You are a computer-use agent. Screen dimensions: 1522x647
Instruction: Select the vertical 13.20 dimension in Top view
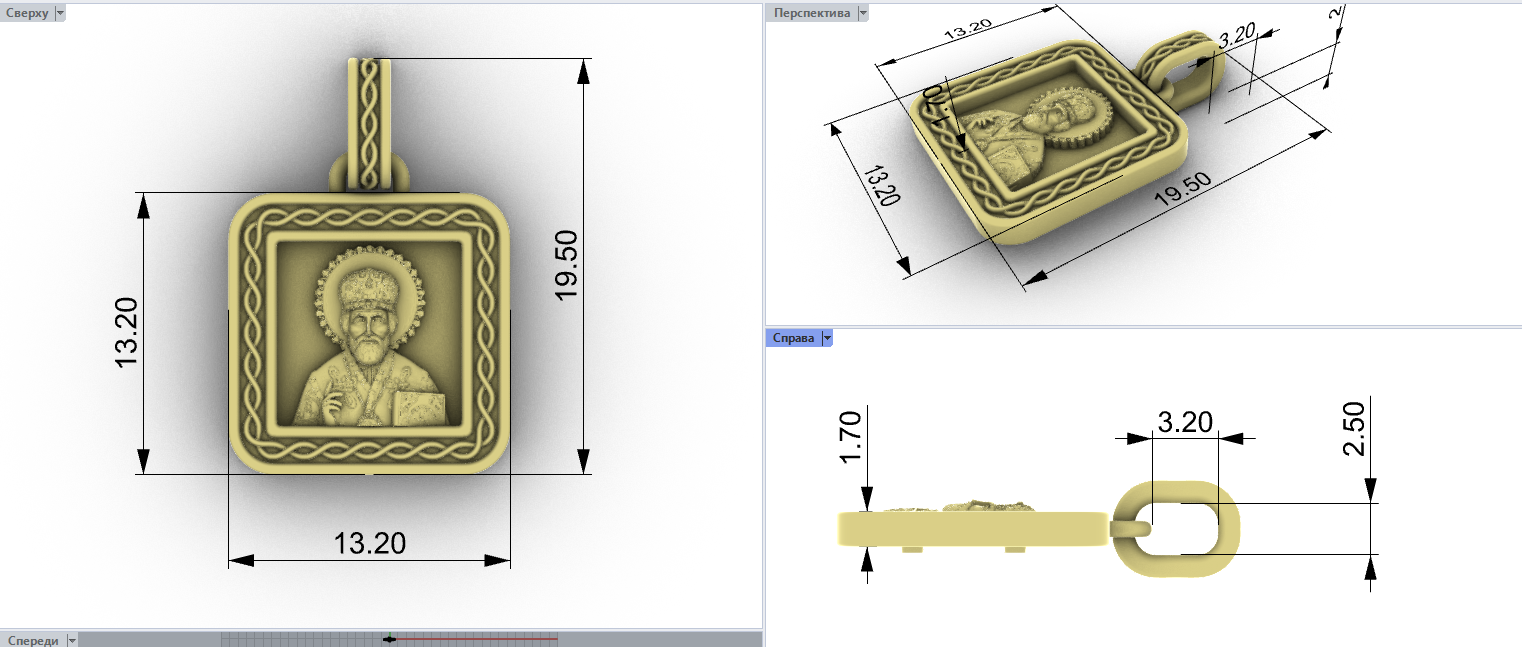(128, 332)
